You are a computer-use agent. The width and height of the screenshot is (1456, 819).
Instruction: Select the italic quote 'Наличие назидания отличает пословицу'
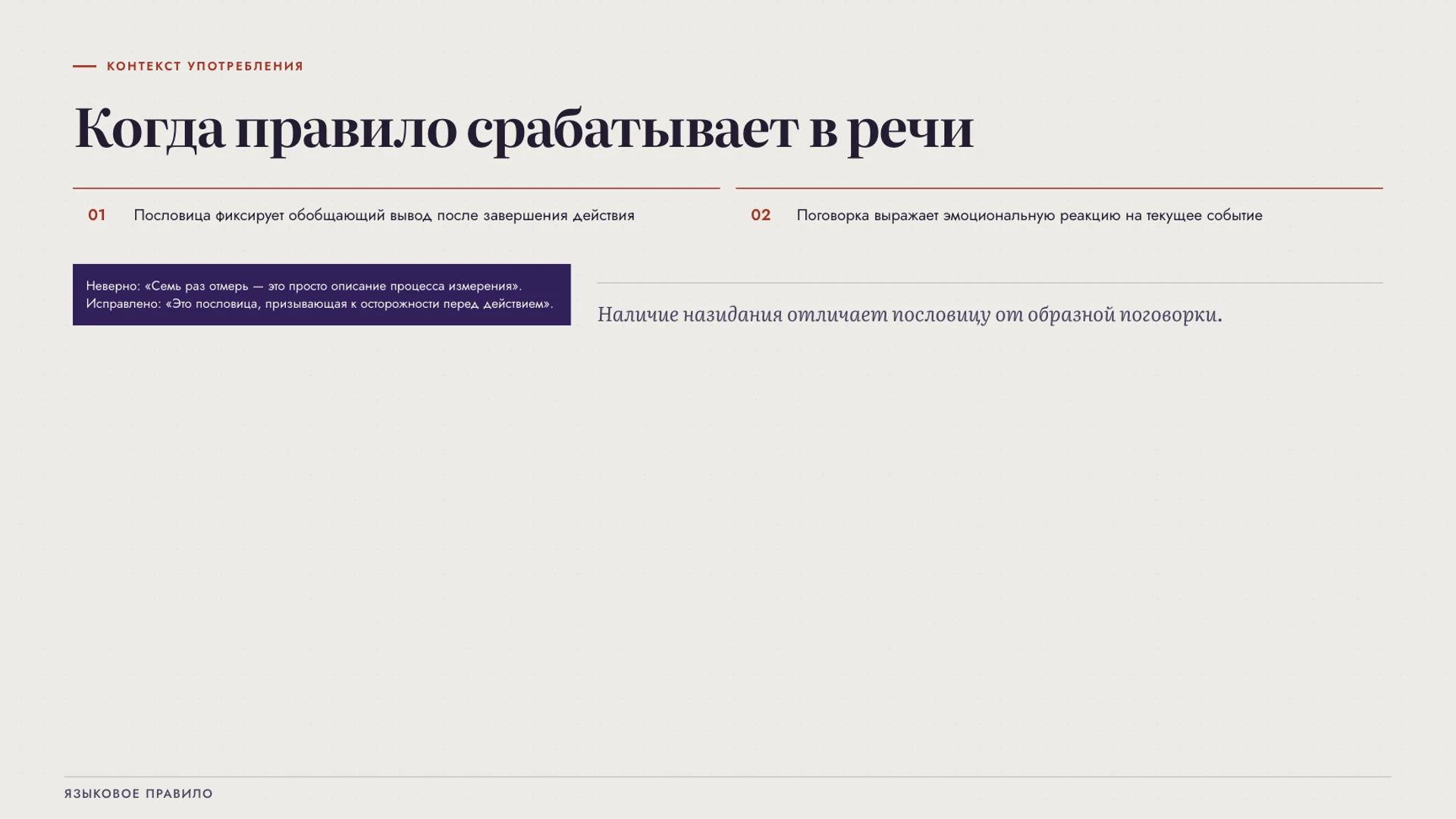pos(909,314)
